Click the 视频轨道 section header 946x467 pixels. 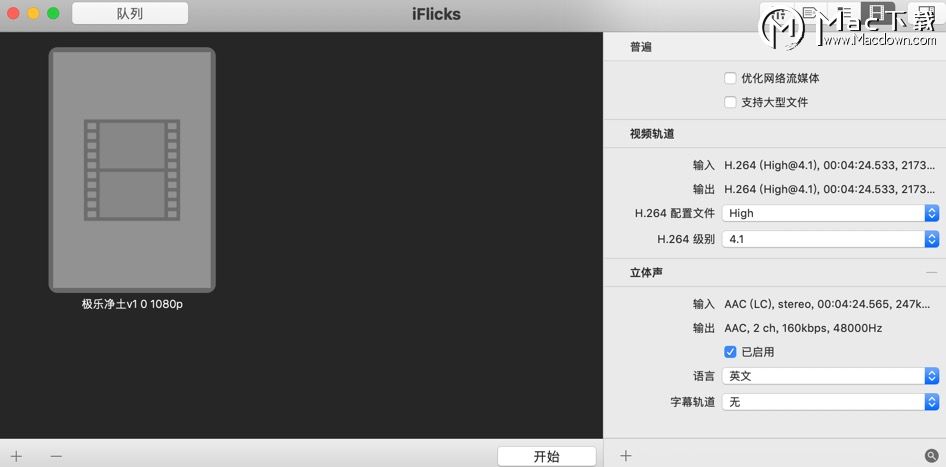pyautogui.click(x=652, y=134)
